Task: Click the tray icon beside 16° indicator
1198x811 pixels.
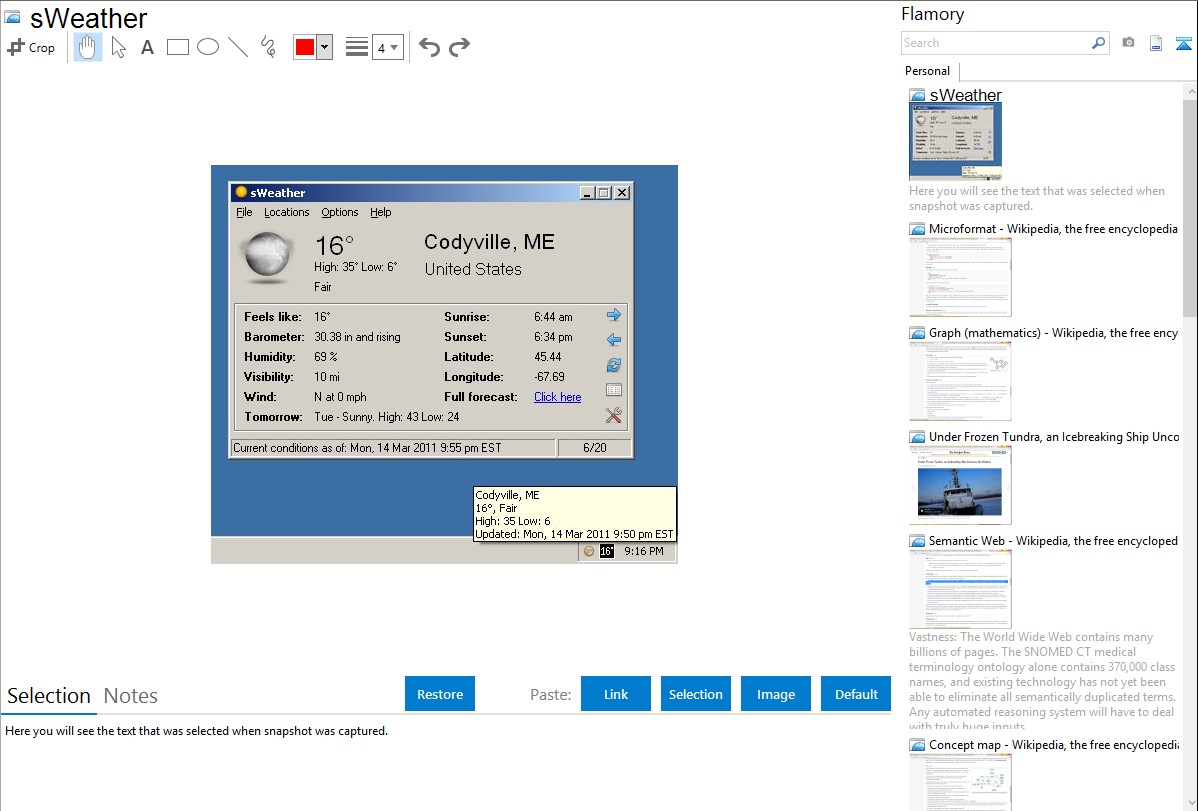Action: point(589,551)
